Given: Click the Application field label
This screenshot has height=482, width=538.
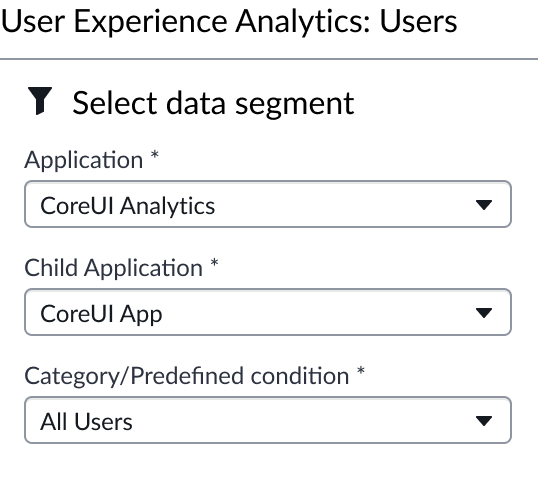Looking at the screenshot, I should click(x=84, y=160).
